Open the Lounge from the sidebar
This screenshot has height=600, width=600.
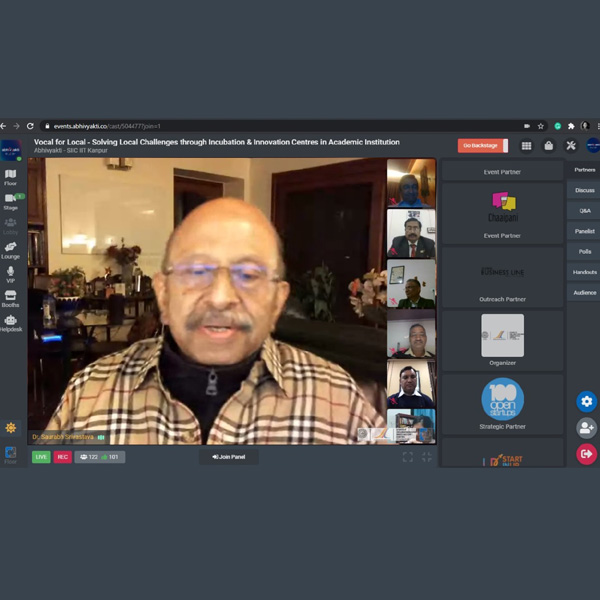[10, 249]
